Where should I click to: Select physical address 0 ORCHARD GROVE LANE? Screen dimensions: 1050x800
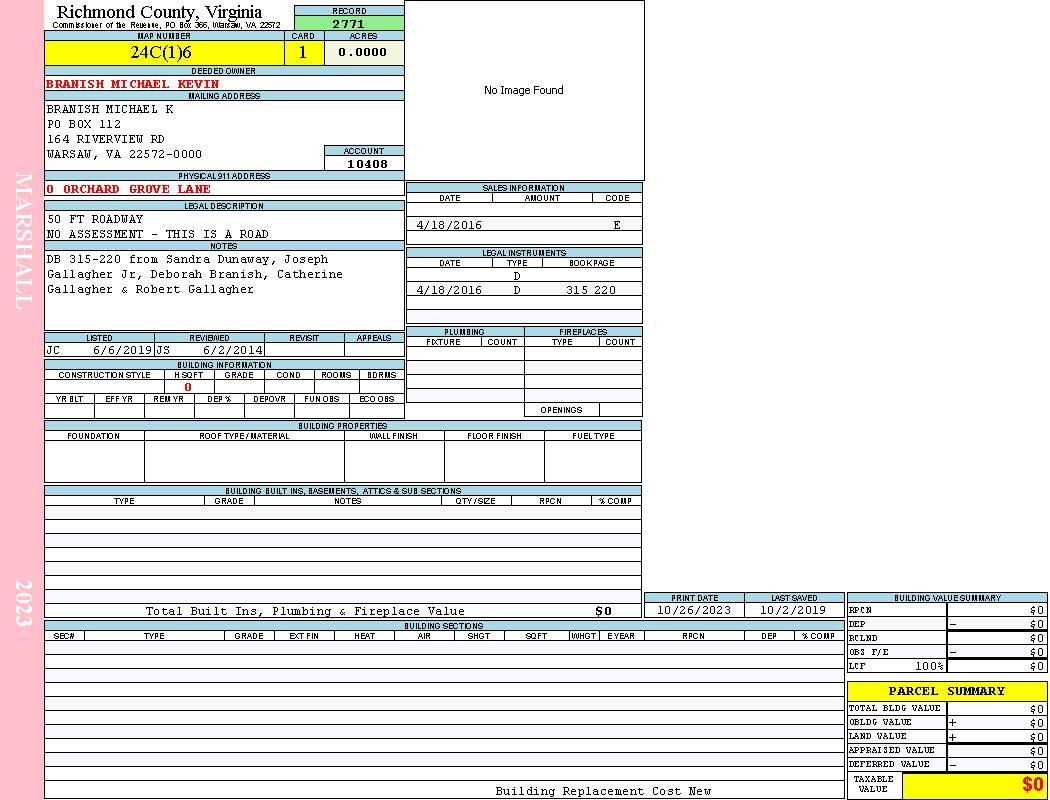(129, 189)
